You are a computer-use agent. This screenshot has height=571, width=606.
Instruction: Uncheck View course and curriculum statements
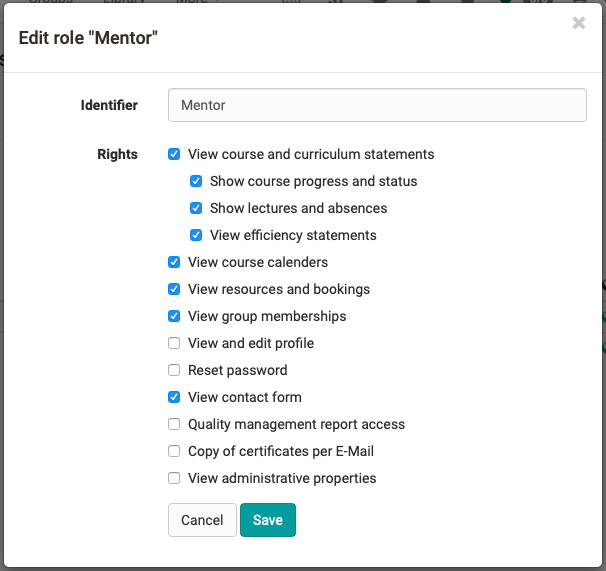tap(174, 155)
